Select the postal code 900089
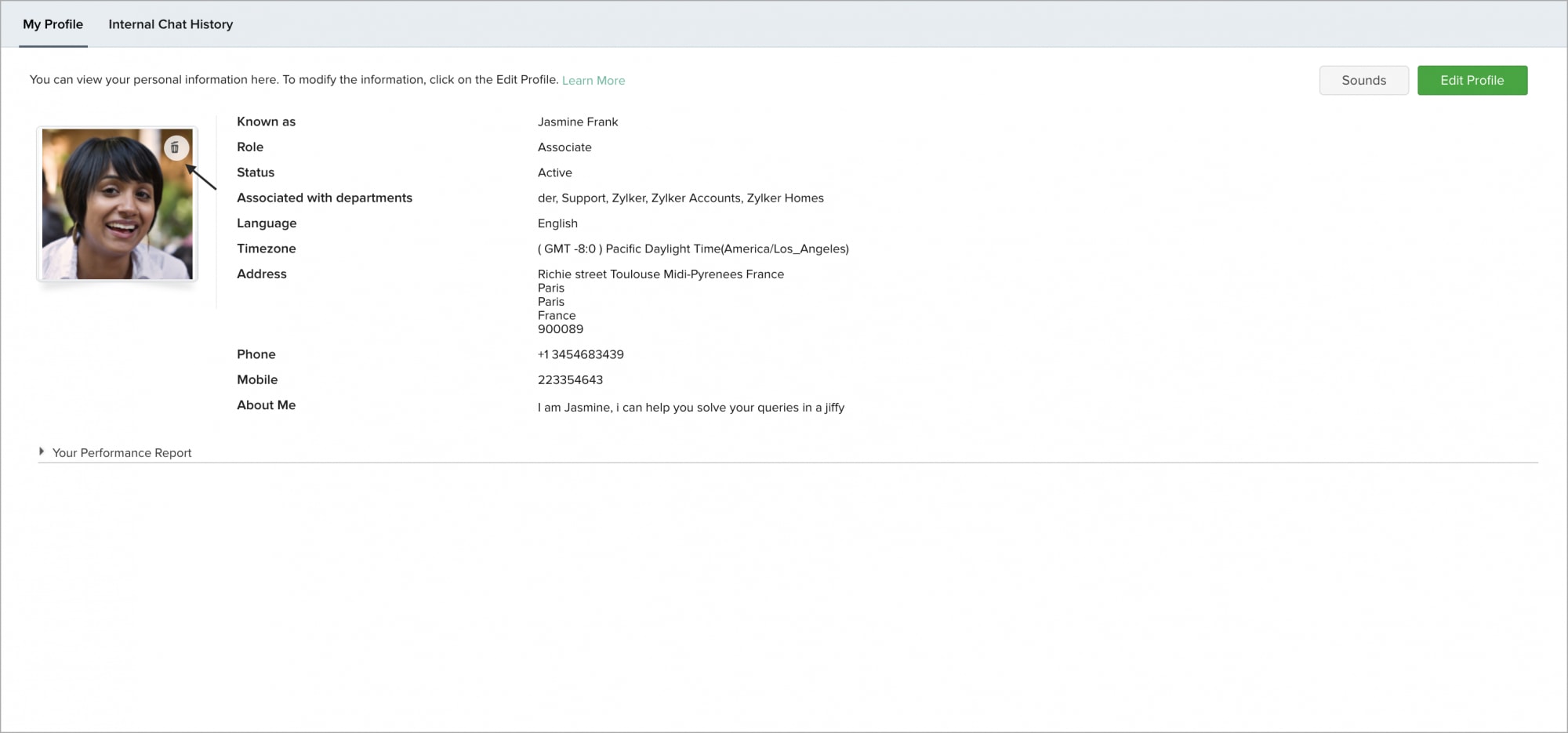Image resolution: width=1568 pixels, height=733 pixels. [x=561, y=329]
